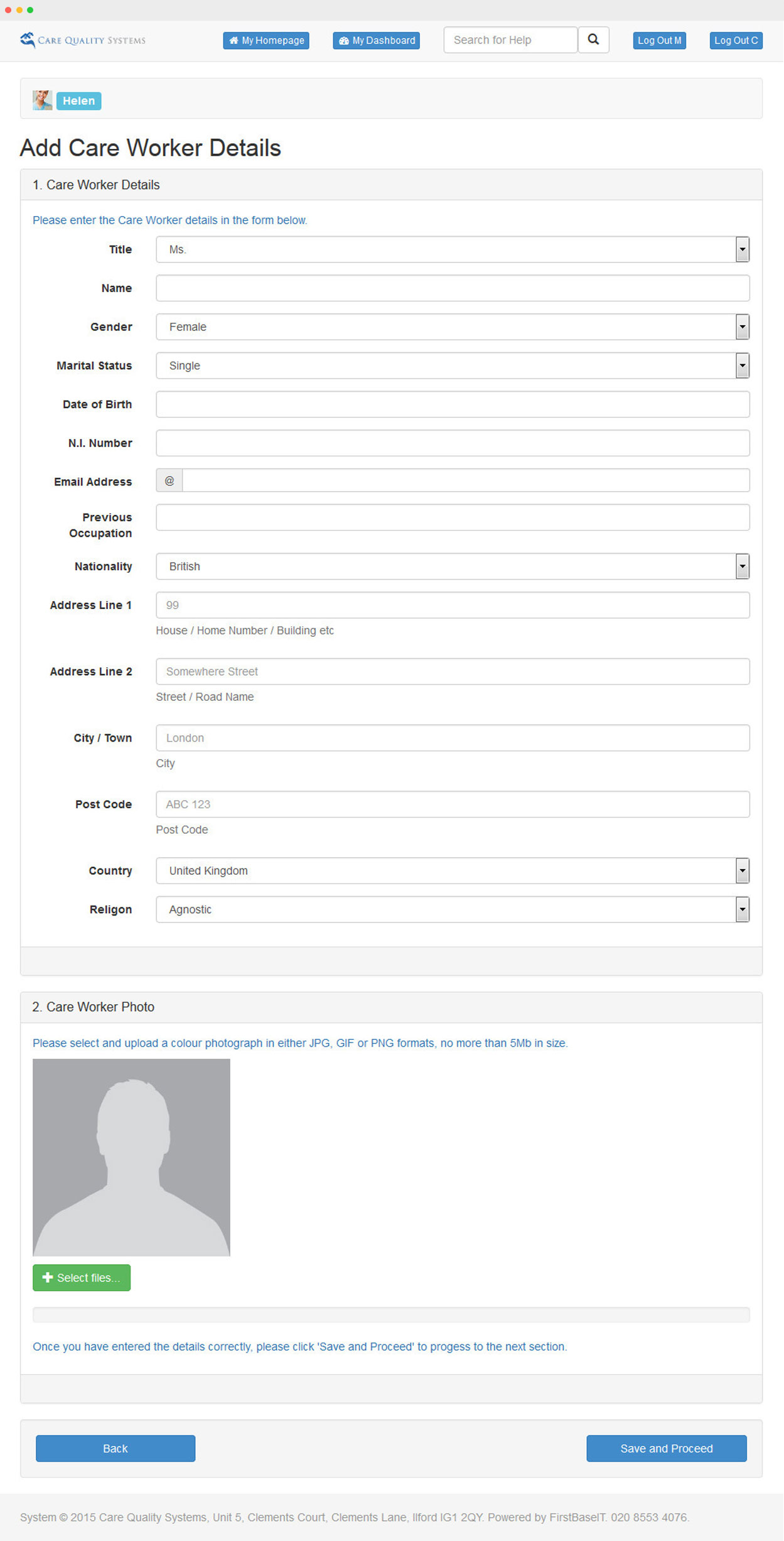
Task: Click the Care Quality Systems logo
Action: coord(82,40)
